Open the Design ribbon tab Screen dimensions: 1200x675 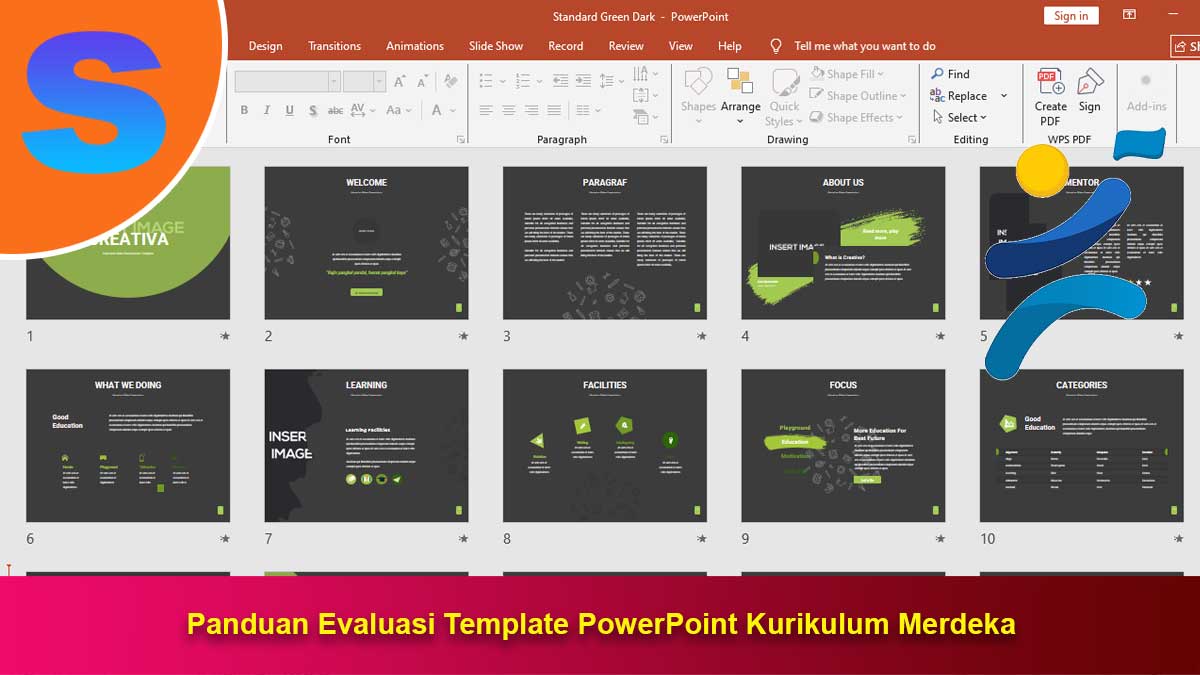point(265,46)
